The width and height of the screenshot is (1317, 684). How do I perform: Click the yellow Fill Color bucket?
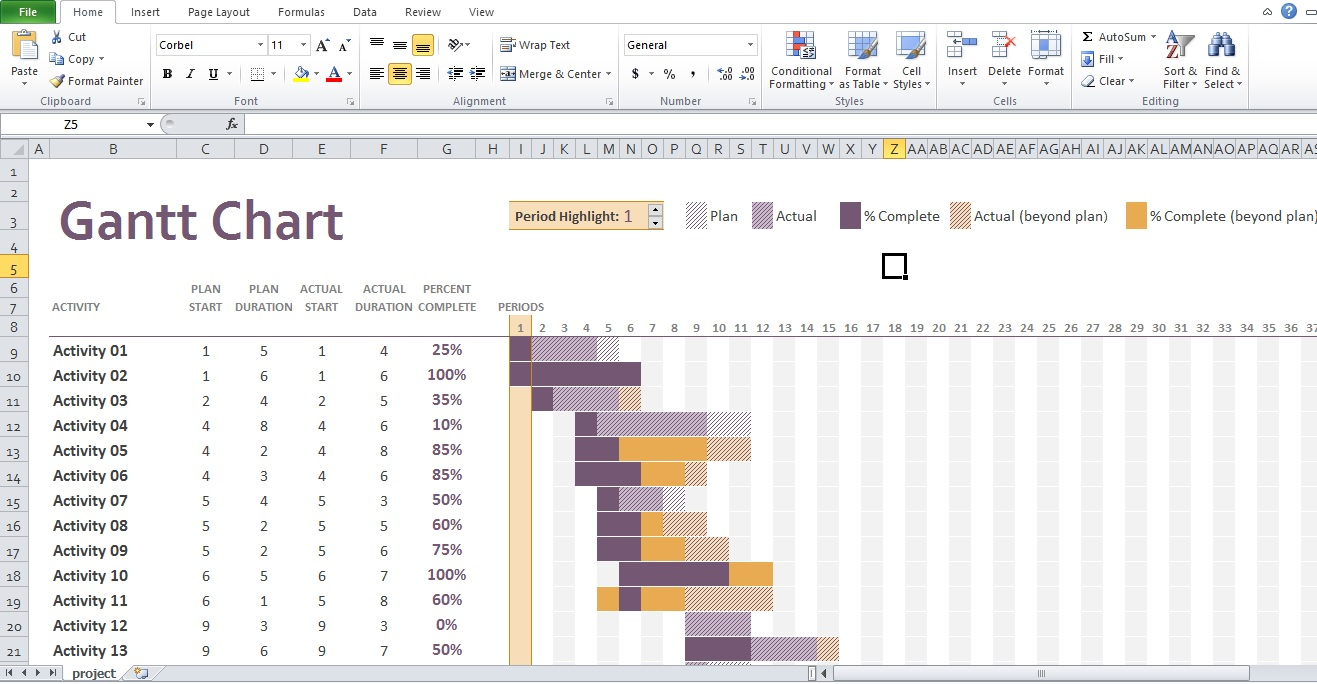pyautogui.click(x=301, y=74)
